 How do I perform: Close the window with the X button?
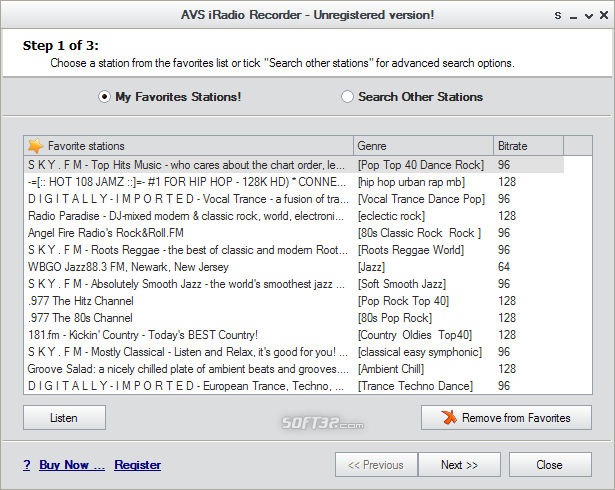click(x=604, y=15)
